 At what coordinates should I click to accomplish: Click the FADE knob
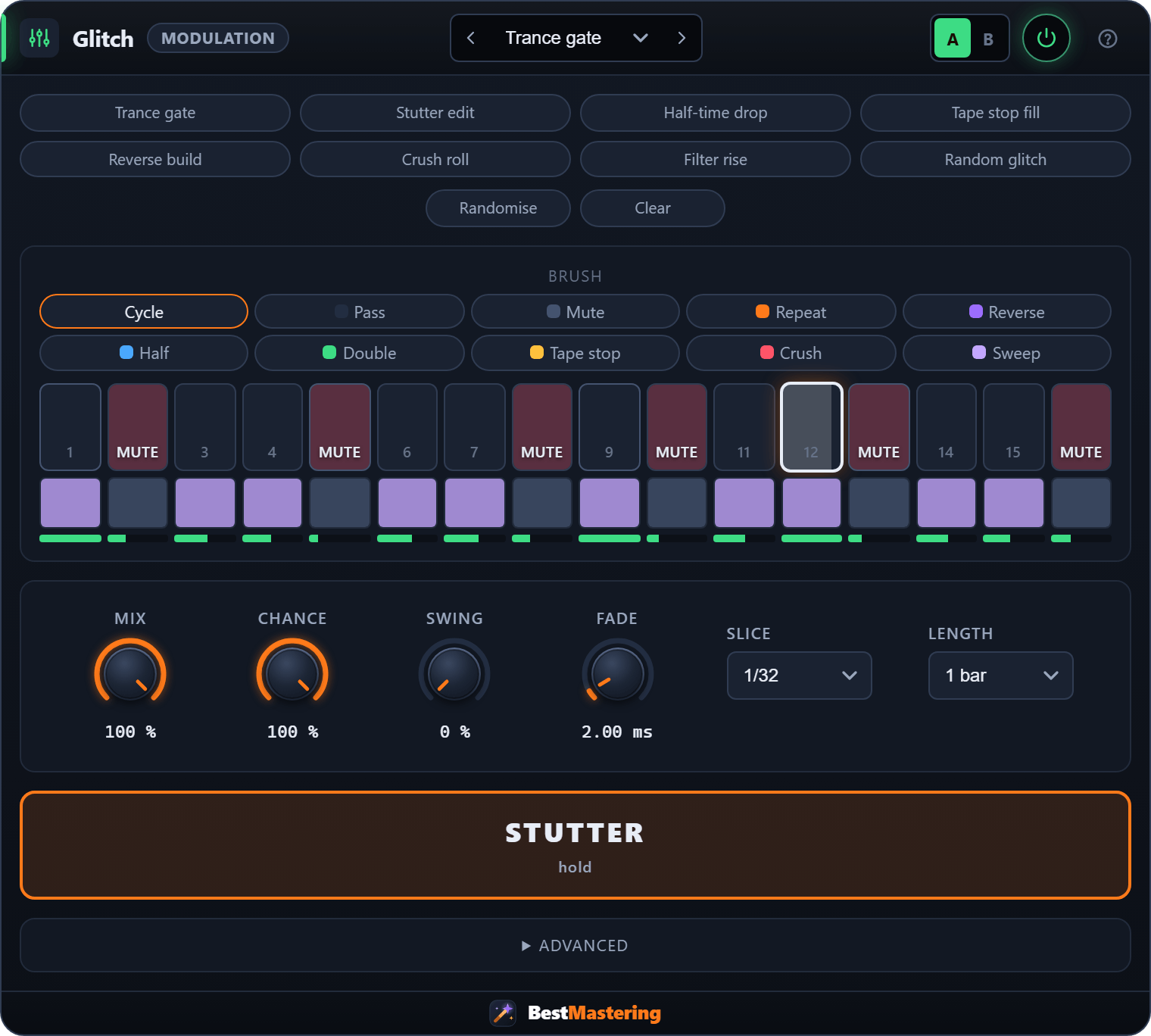point(617,674)
